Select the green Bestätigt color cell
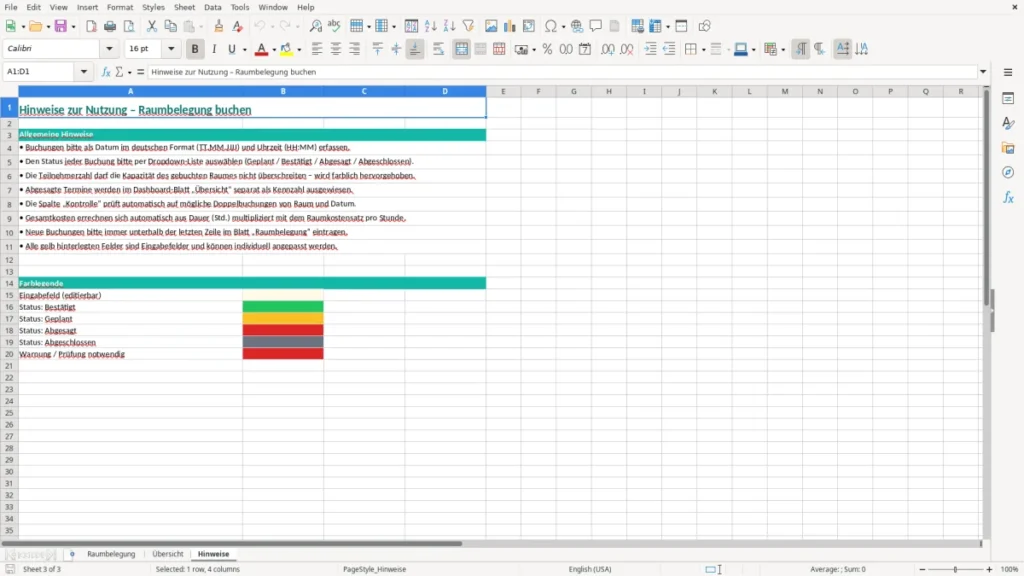1024x576 pixels. 283,307
